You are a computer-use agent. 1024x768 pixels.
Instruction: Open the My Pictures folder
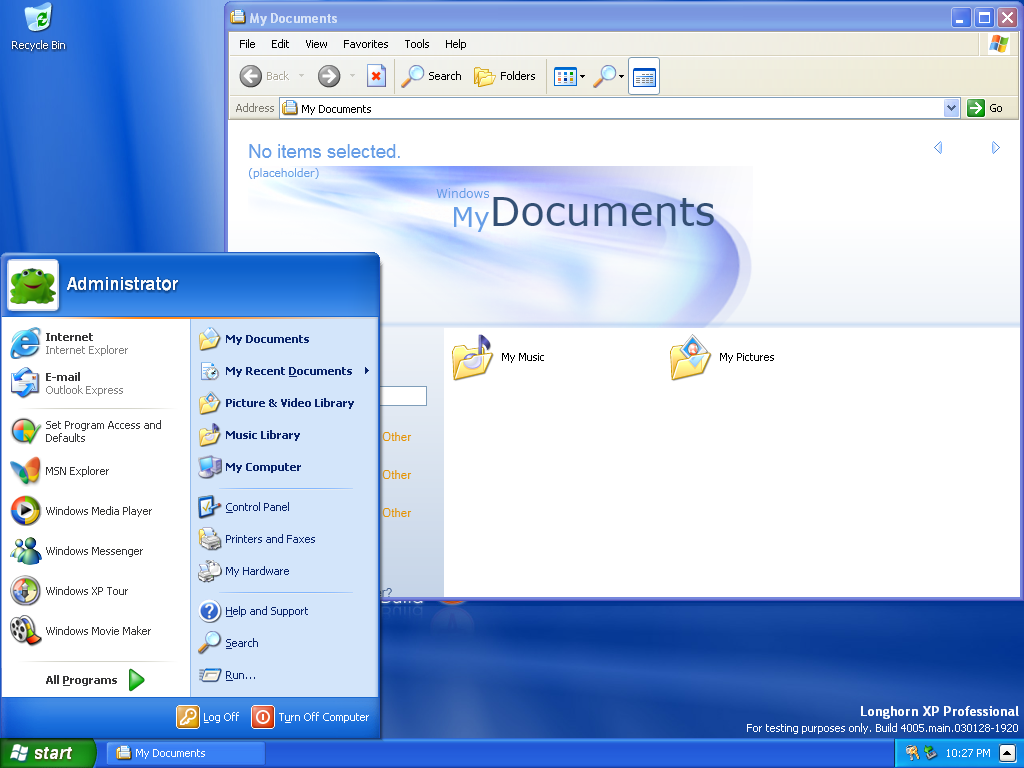tap(722, 358)
